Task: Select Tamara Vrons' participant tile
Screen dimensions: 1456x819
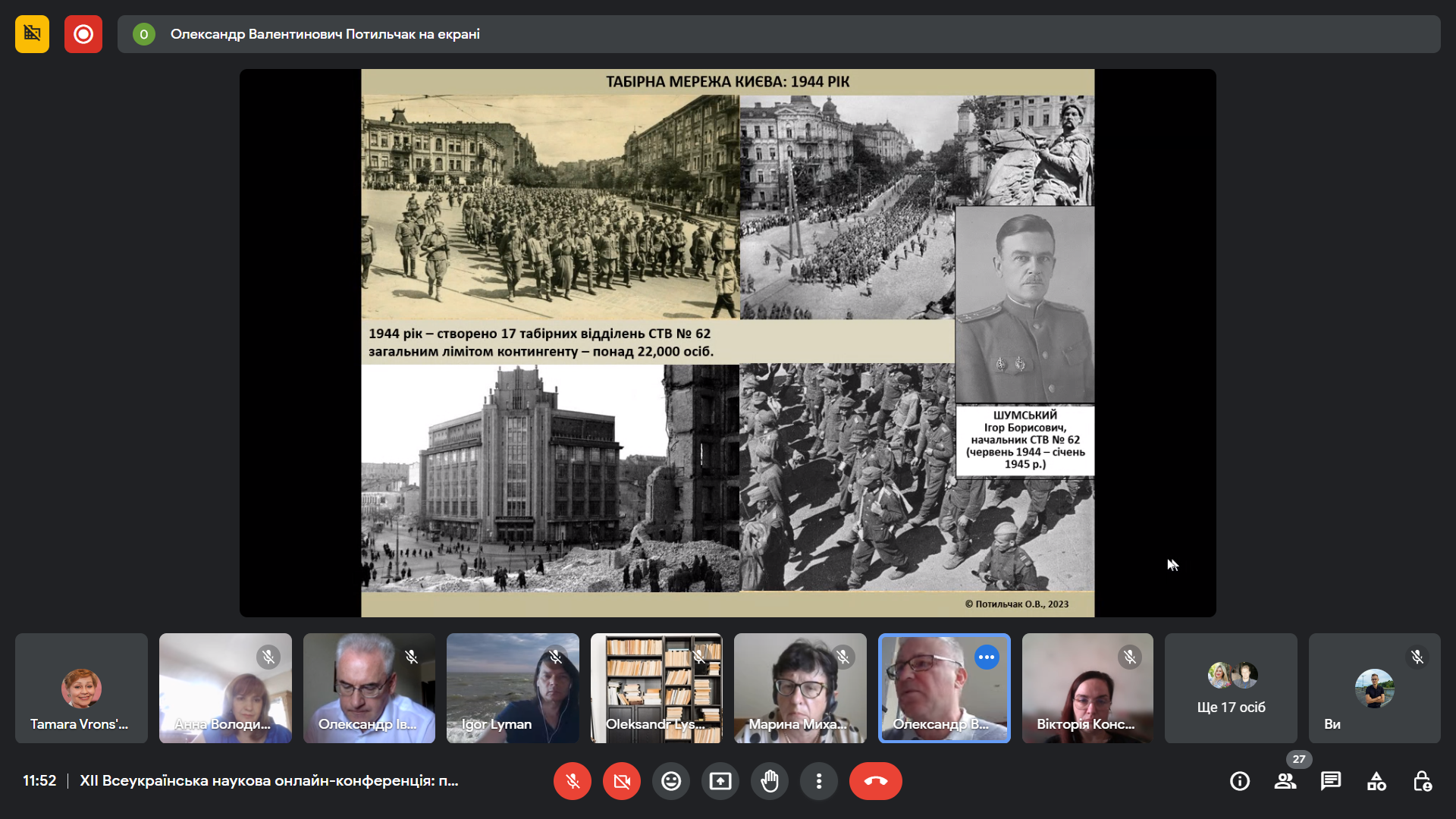Action: coord(81,689)
